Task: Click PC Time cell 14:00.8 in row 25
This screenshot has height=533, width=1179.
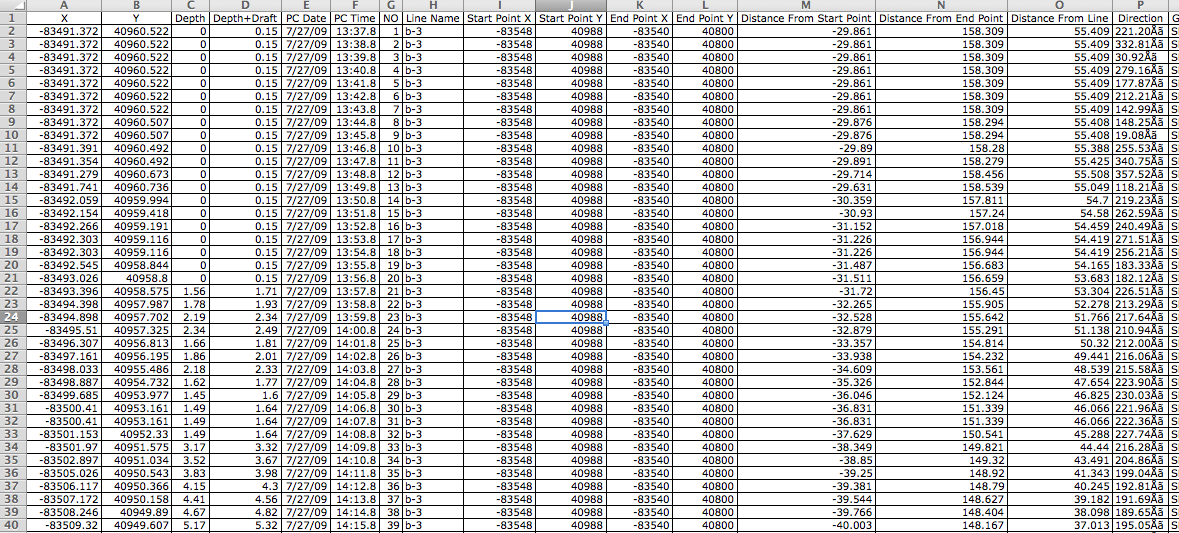Action: click(355, 330)
